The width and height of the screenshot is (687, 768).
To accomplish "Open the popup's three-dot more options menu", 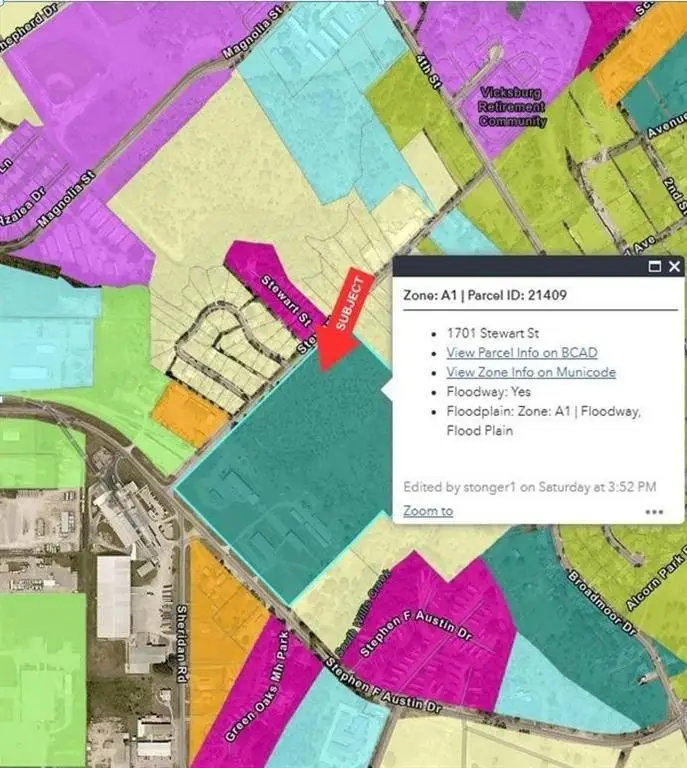I will click(654, 511).
